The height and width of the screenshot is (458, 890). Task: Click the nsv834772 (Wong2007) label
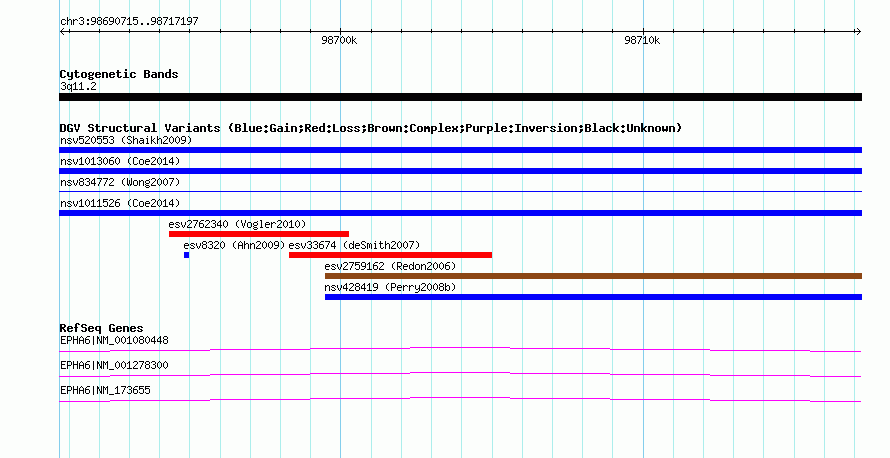tap(120, 182)
